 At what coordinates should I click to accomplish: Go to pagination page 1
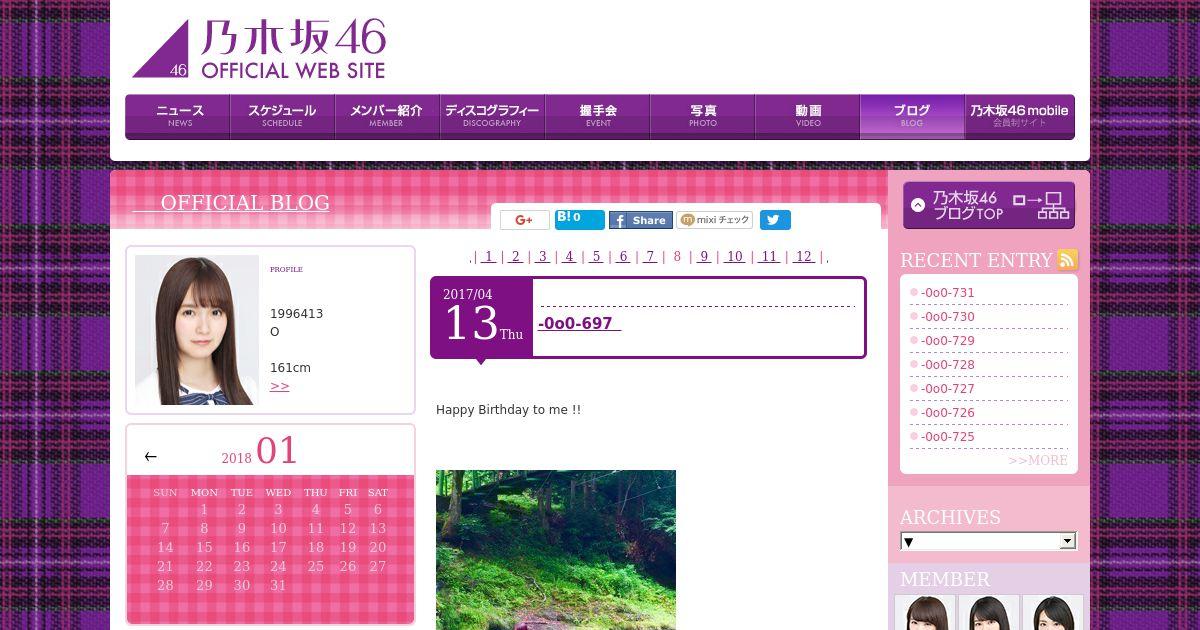[488, 256]
